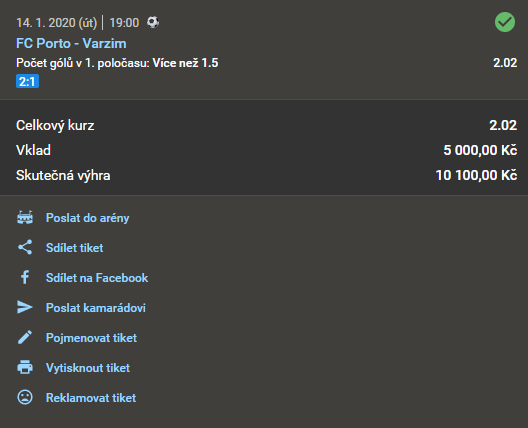Select Reklamovat tiket

(x=91, y=398)
